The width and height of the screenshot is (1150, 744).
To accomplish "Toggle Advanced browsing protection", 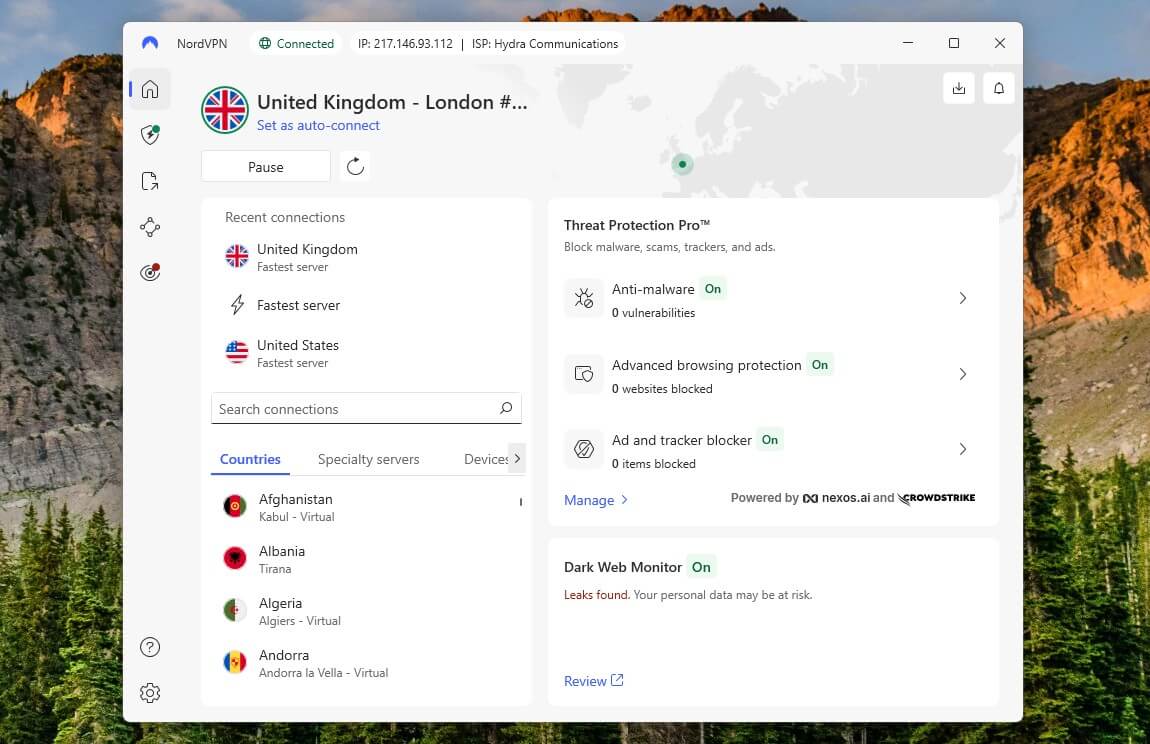I will [820, 365].
